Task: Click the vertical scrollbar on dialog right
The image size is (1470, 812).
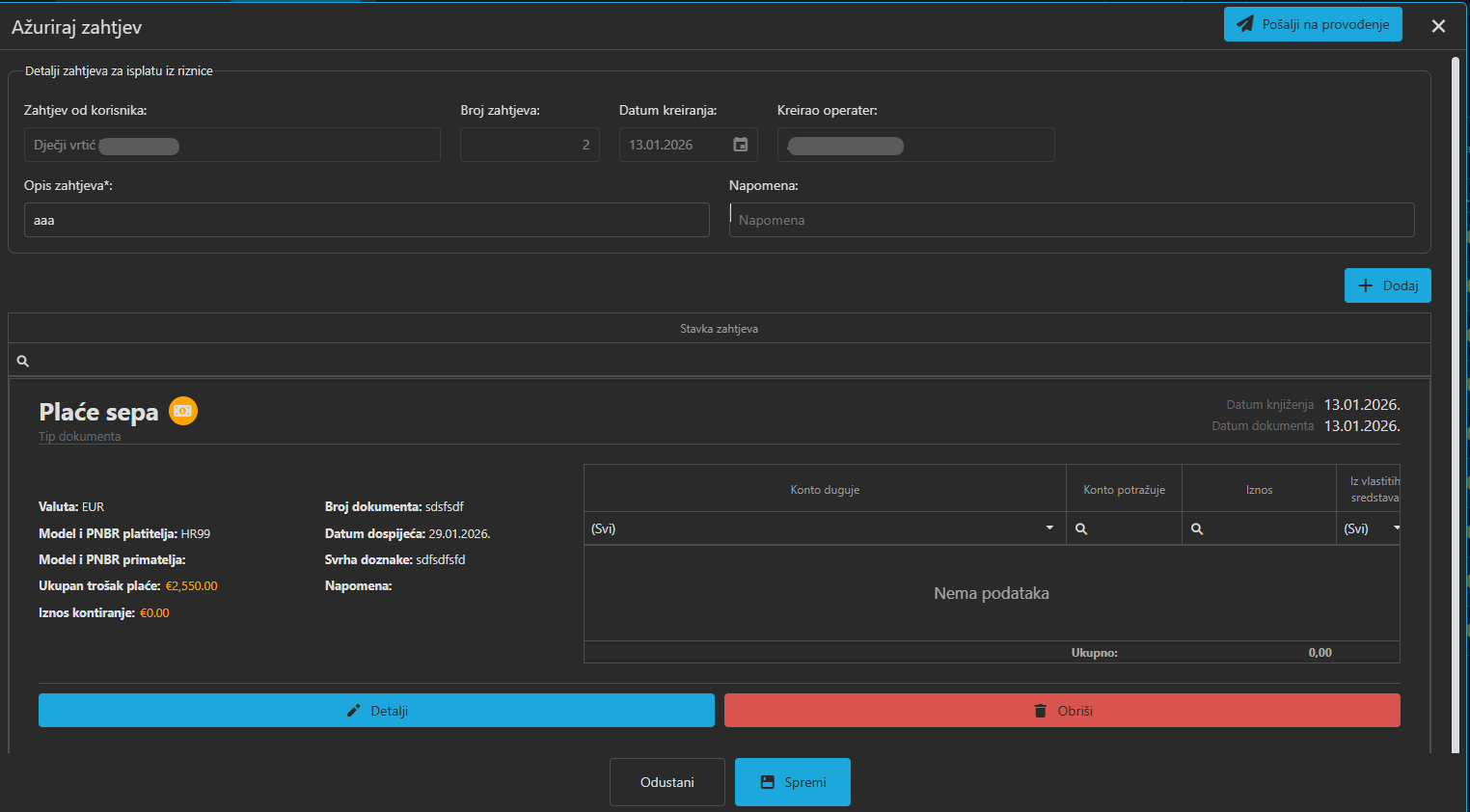Action: pos(1456,386)
